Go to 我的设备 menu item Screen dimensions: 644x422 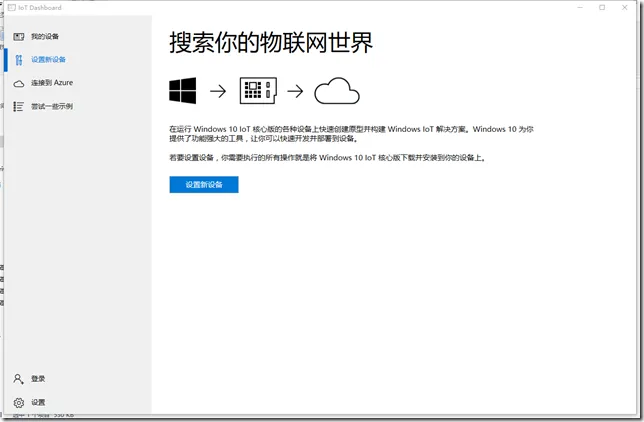78,37
